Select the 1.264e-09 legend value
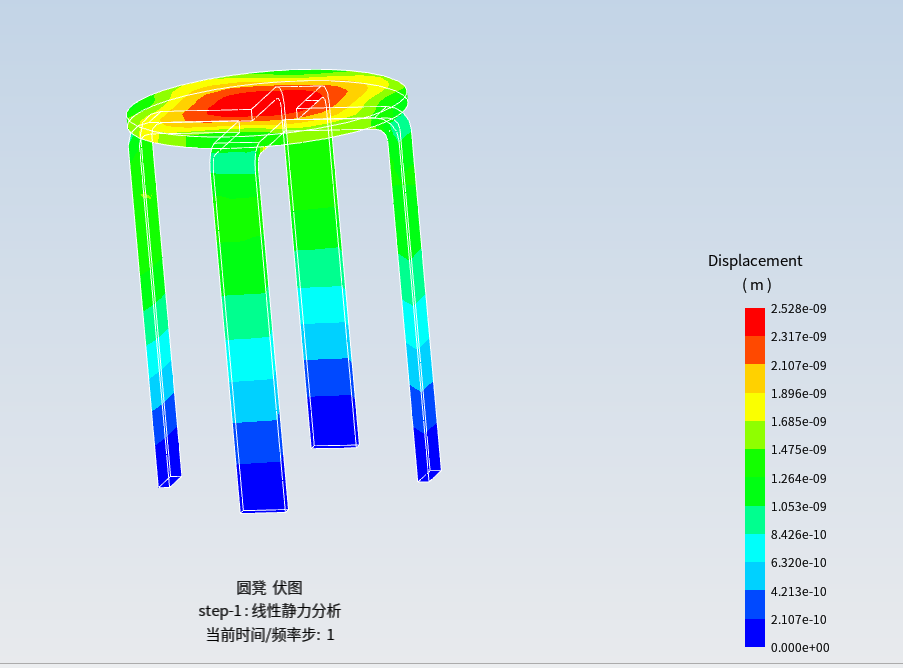 click(798, 478)
